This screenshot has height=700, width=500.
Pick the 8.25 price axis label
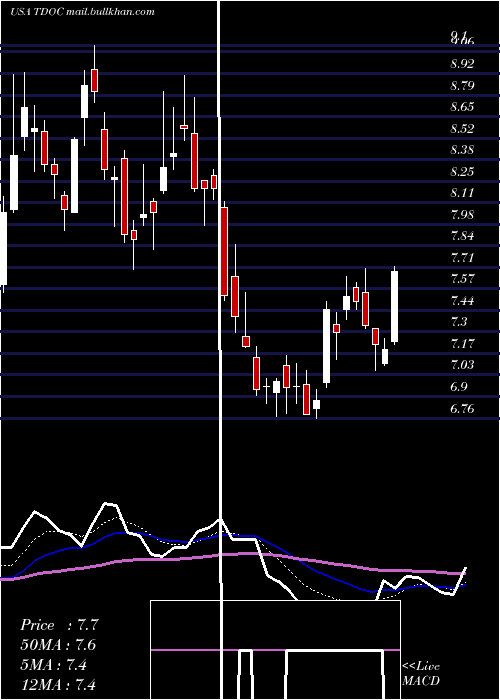[x=462, y=171]
